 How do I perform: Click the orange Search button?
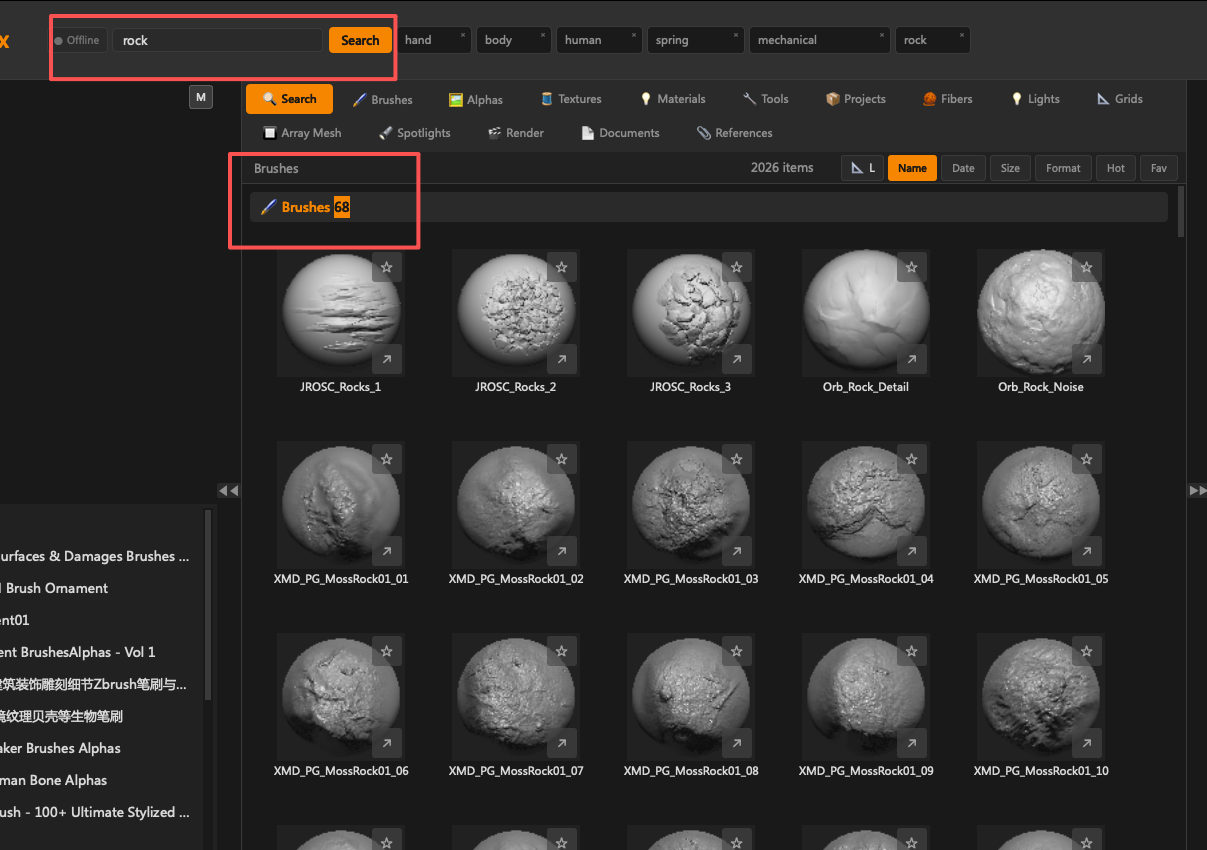coord(360,40)
